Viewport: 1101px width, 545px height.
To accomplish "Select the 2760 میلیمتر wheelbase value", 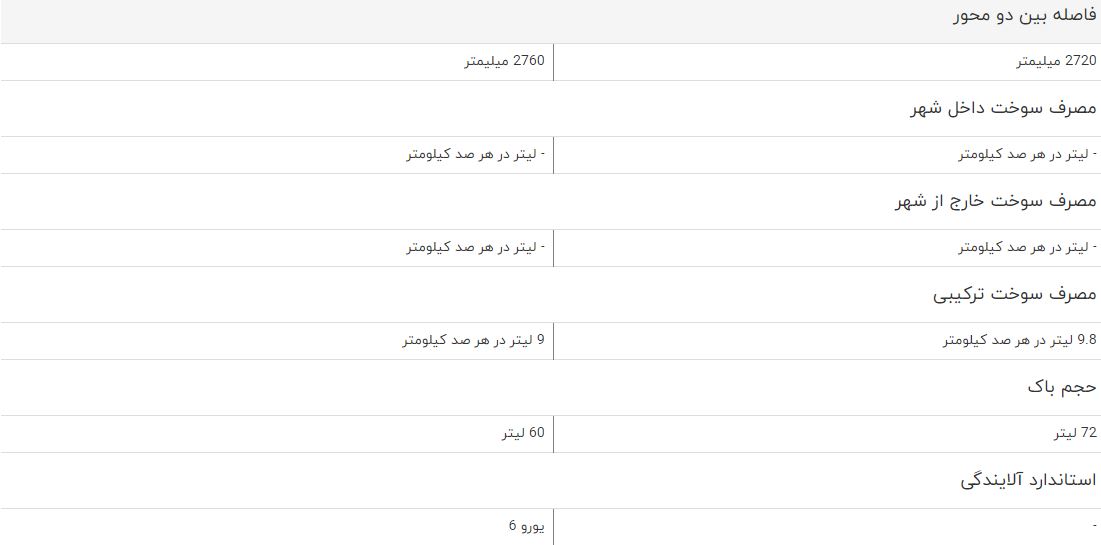I will click(504, 61).
